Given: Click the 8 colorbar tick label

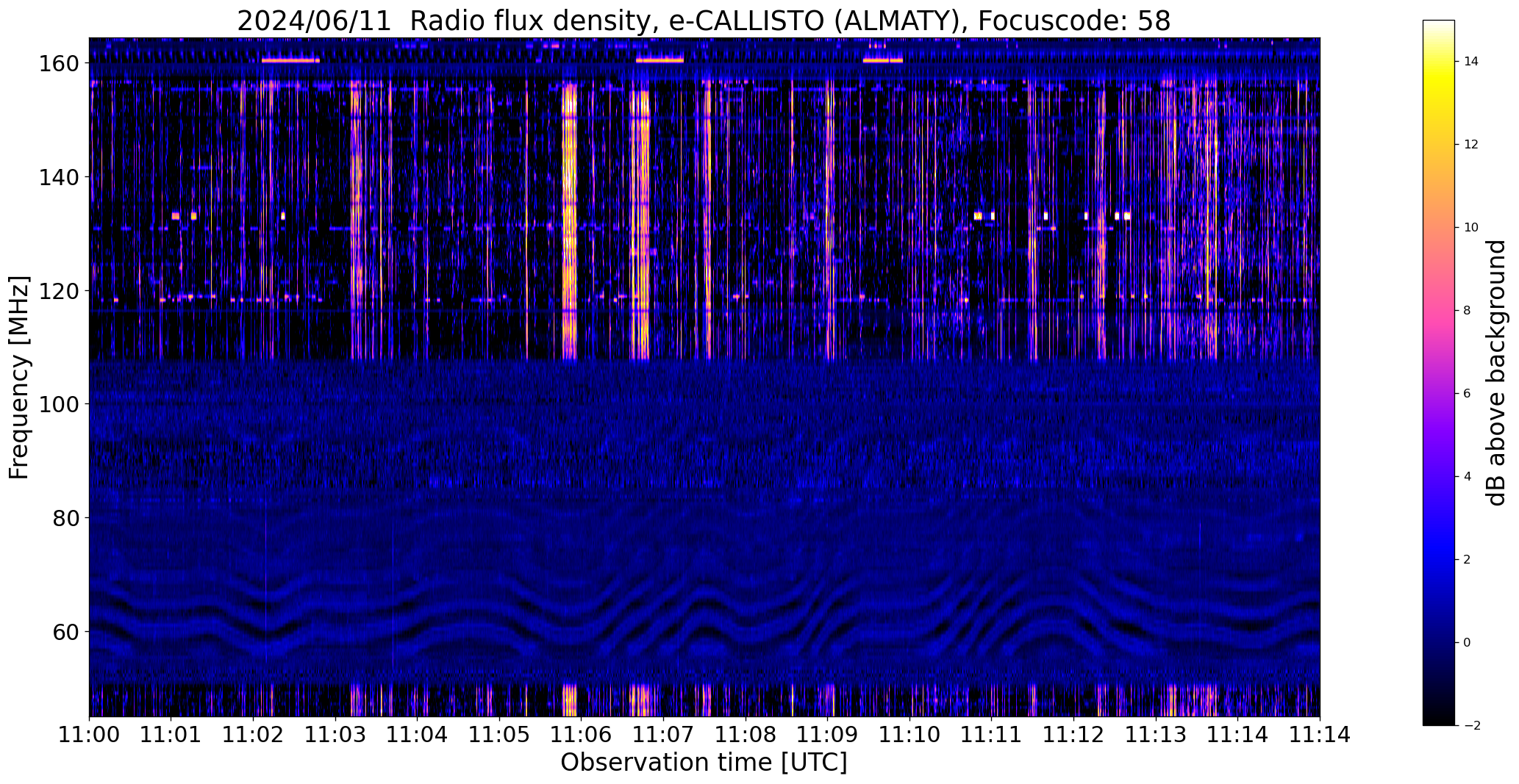Looking at the screenshot, I should pyautogui.click(x=1468, y=311).
